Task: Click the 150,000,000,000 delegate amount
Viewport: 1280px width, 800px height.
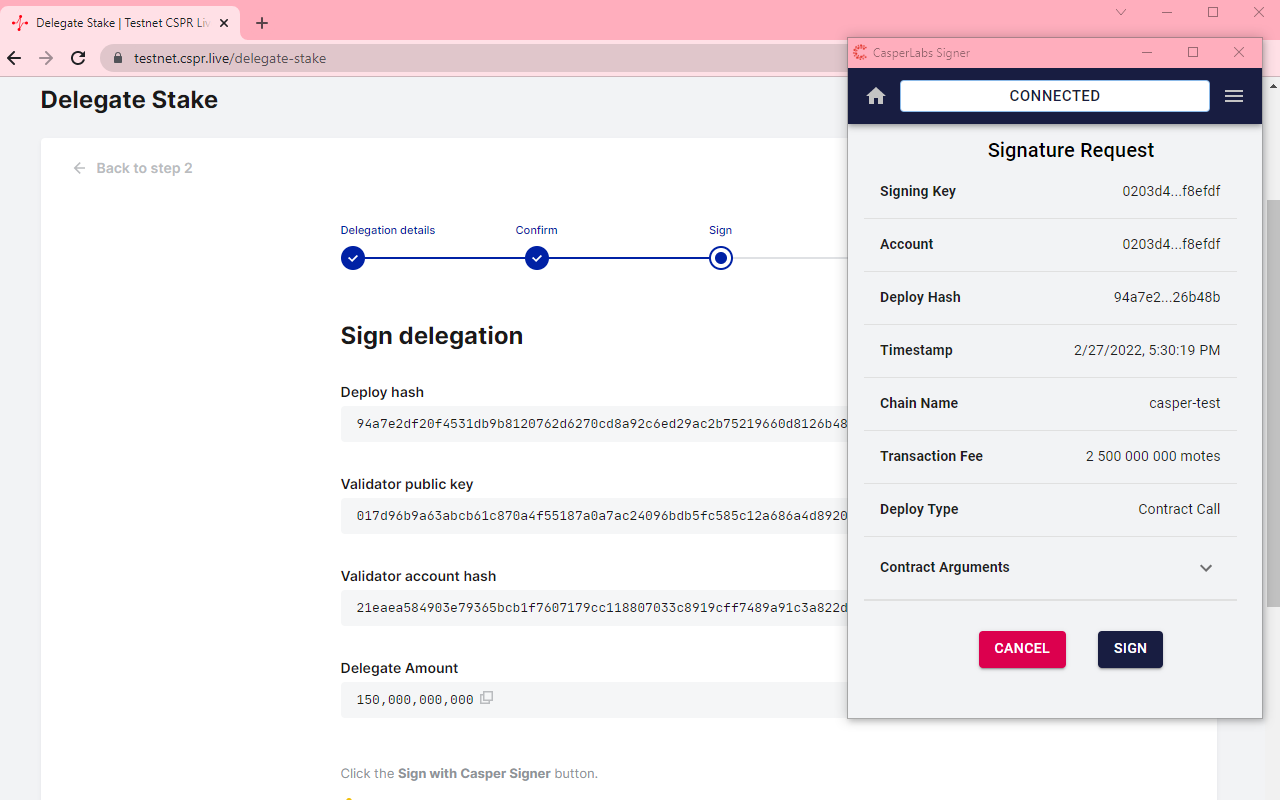Action: pyautogui.click(x=415, y=700)
